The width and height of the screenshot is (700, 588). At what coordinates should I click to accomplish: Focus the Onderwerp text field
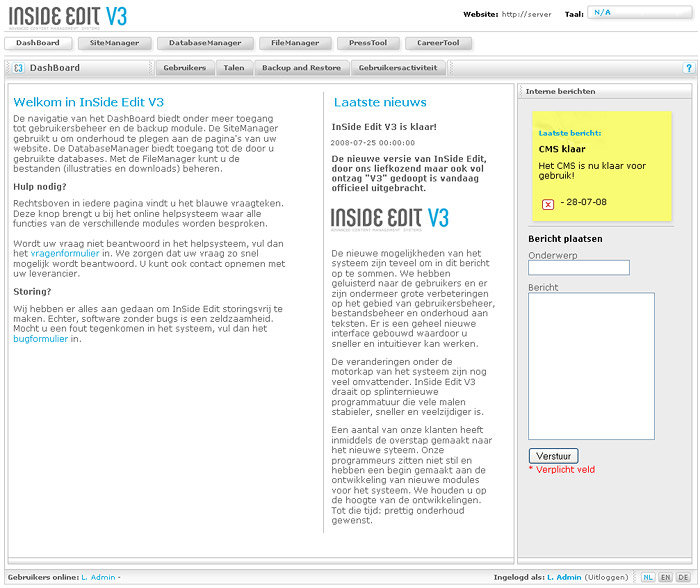tap(578, 268)
